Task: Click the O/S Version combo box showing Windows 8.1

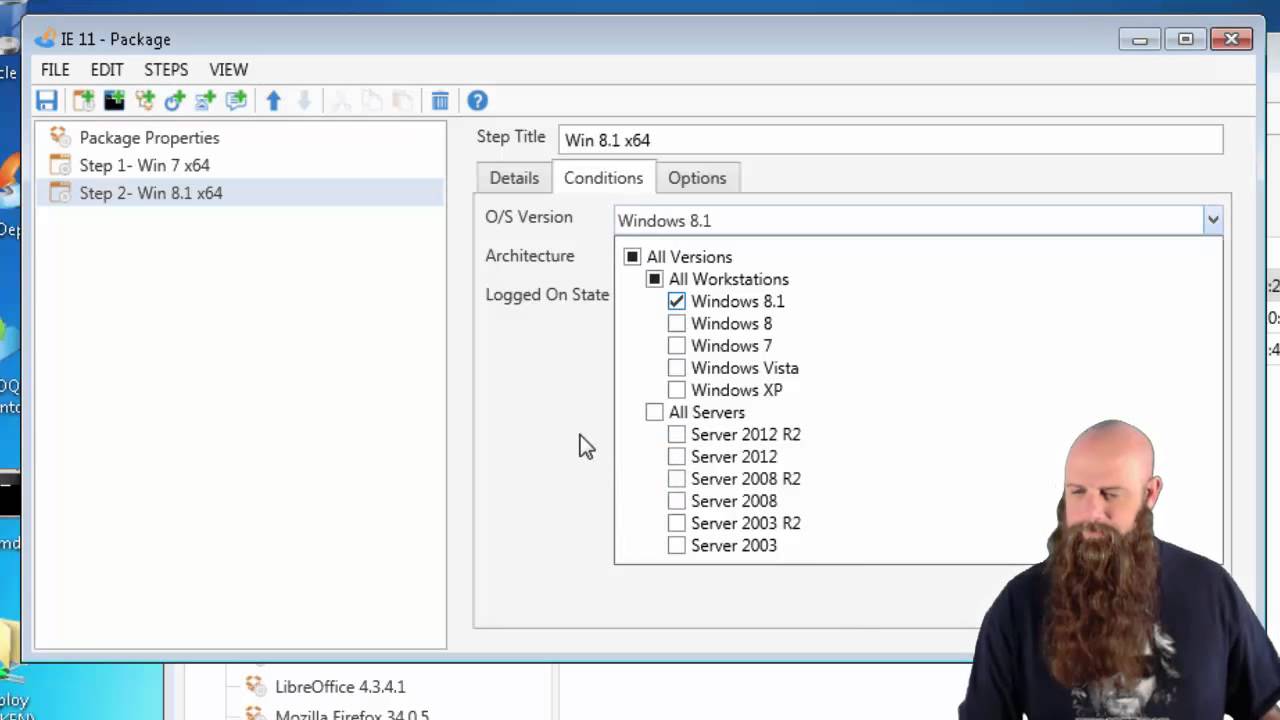Action: 918,220
